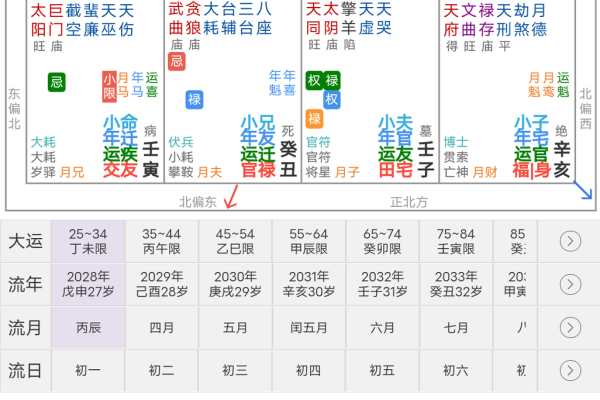Screen dimensions: 600x400
Task: Tap the 流年 row label
Action: click(x=25, y=284)
